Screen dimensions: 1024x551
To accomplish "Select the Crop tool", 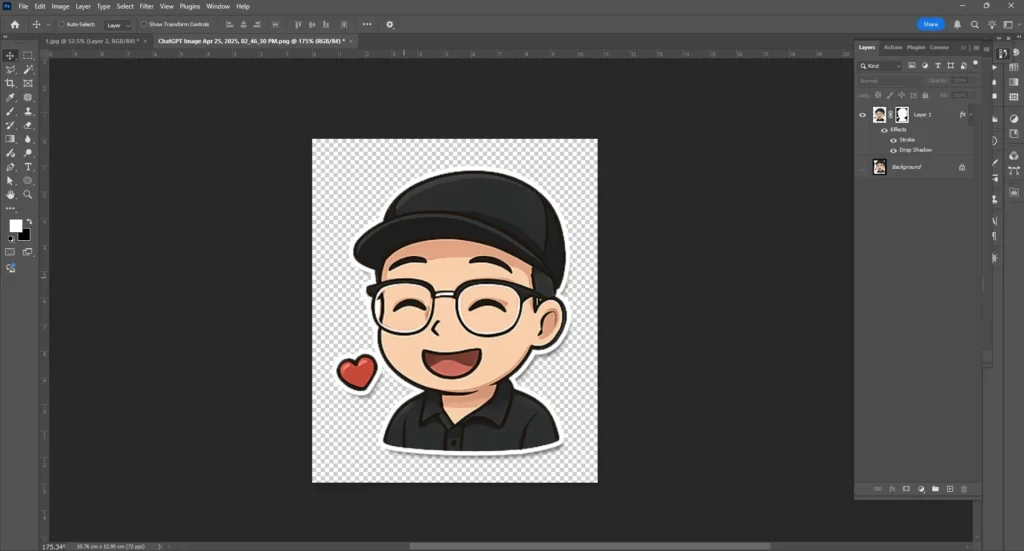I will [10, 84].
